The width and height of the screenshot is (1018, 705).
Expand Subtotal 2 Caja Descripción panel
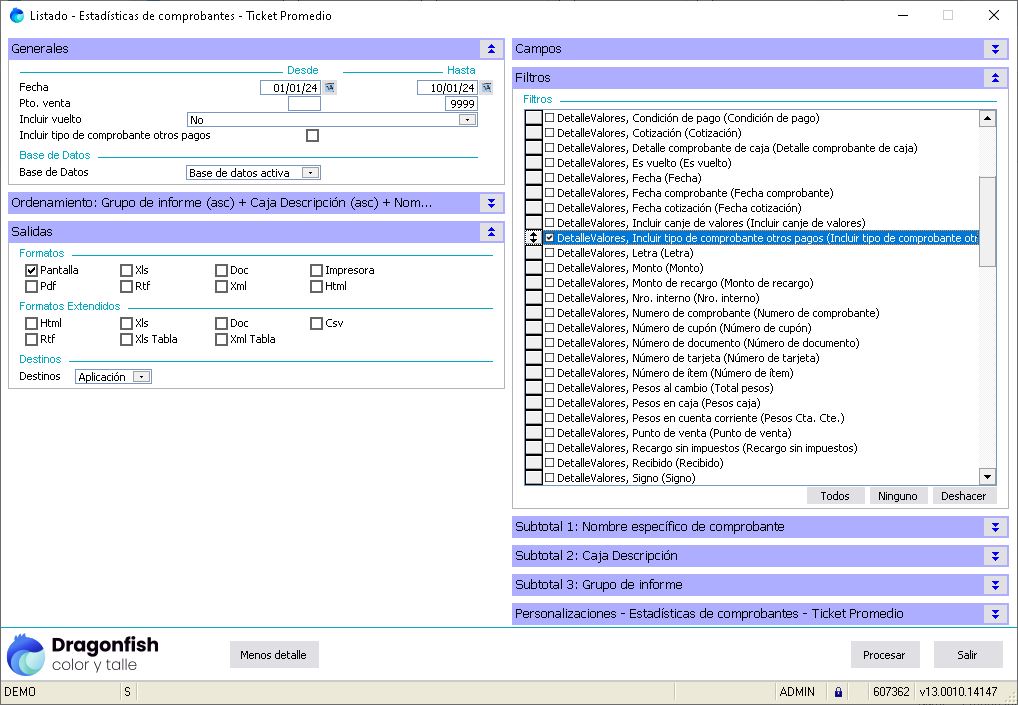[x=995, y=556]
